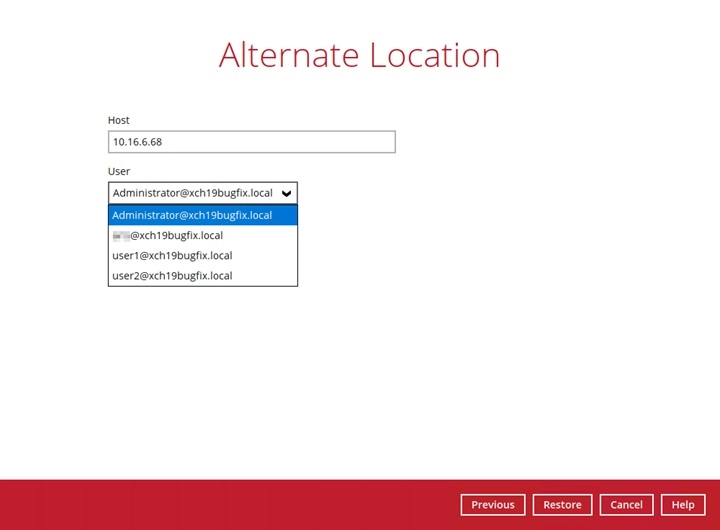Click the Host IP address input field
The width and height of the screenshot is (720, 530).
pyautogui.click(x=251, y=142)
